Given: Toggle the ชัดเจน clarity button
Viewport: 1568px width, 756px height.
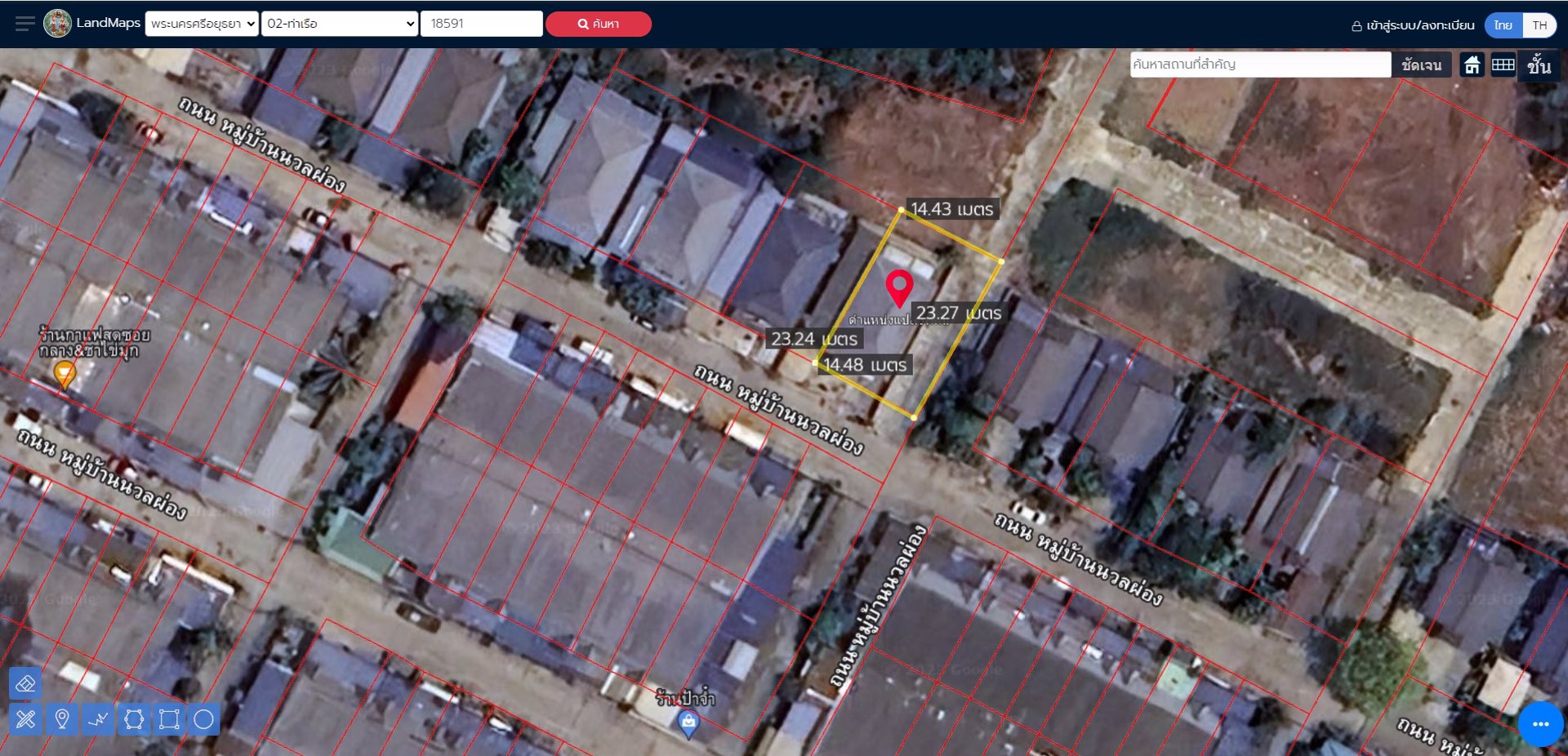Looking at the screenshot, I should point(1421,65).
